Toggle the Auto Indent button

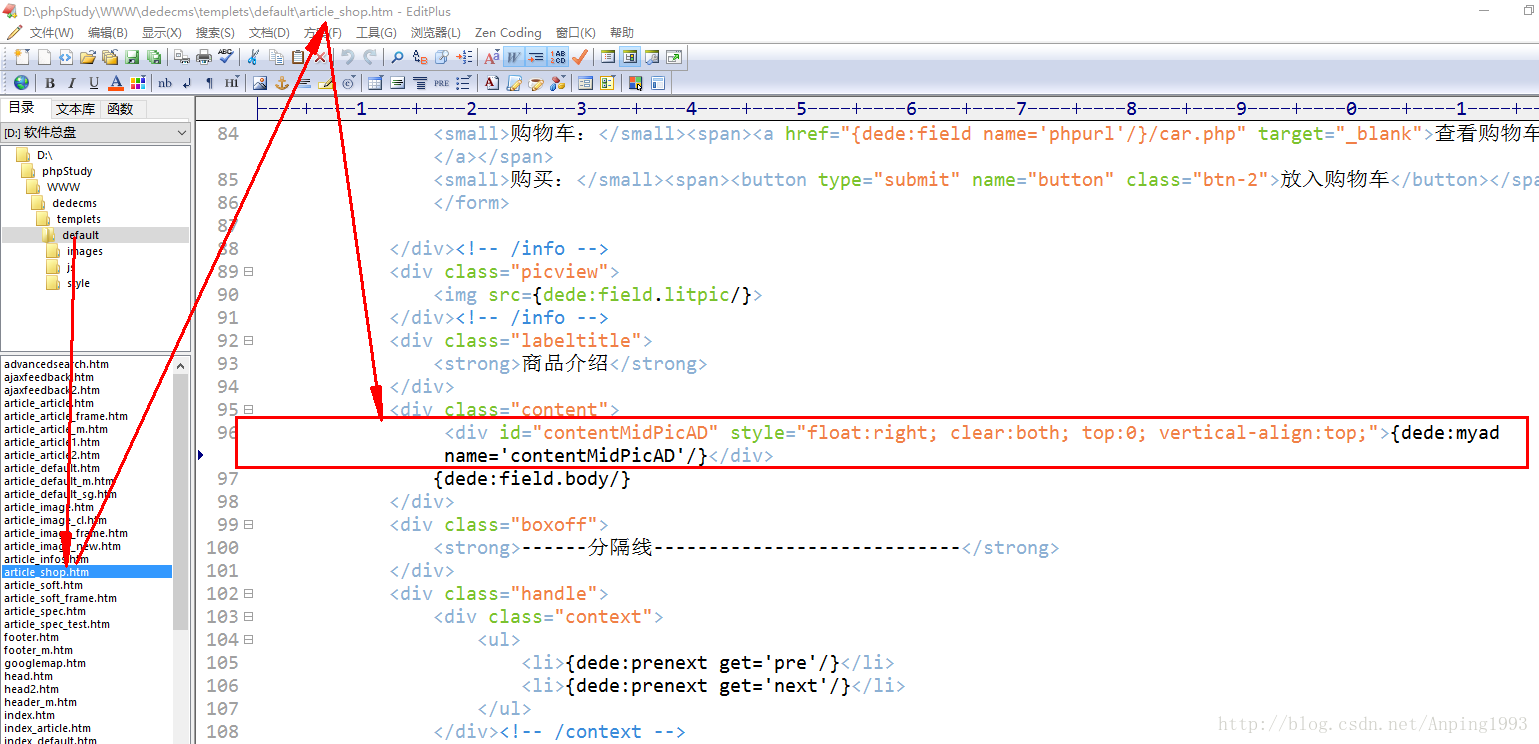click(x=536, y=57)
